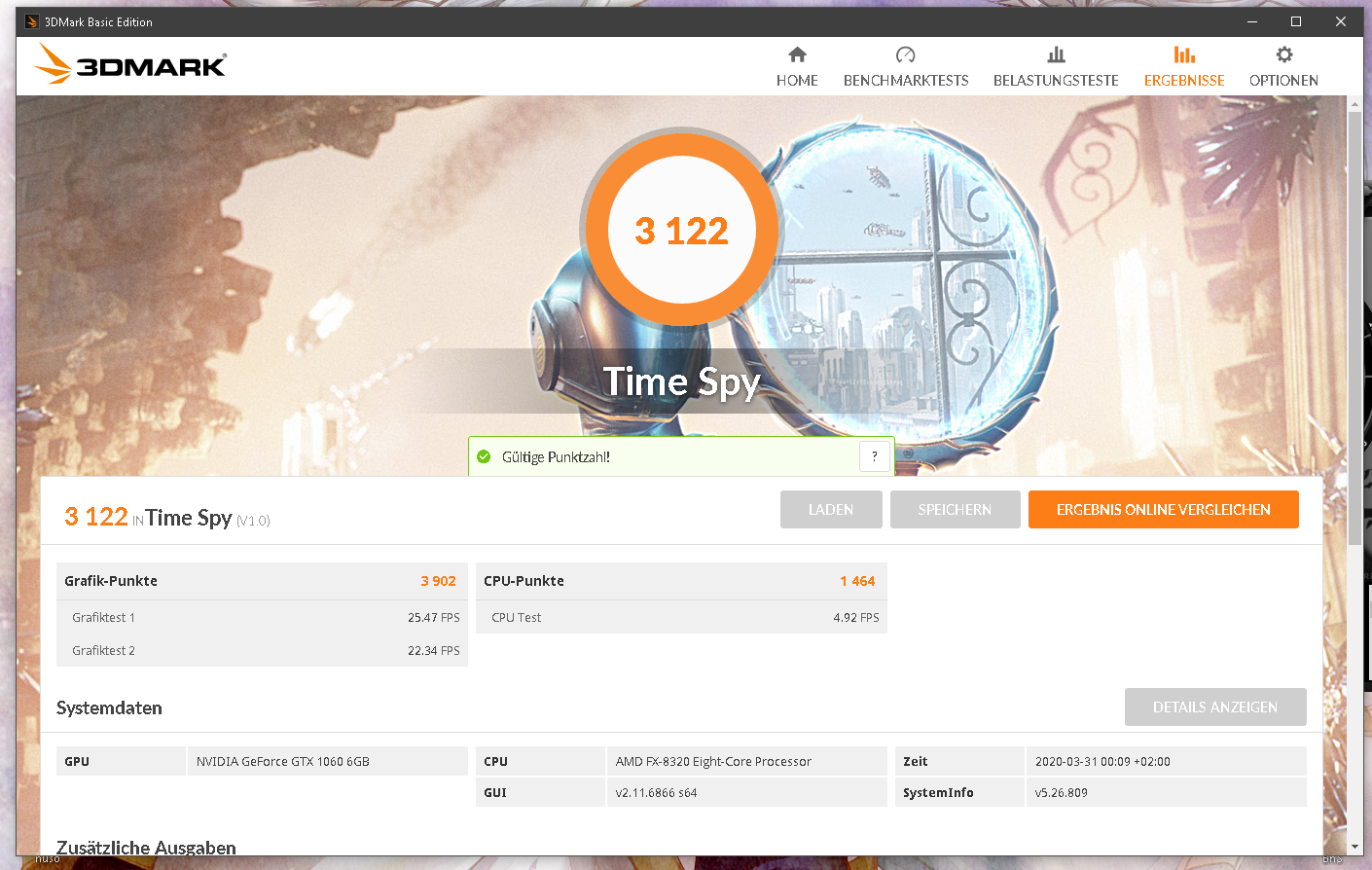Click the Optionen gear icon
The width and height of the screenshot is (1372, 870).
coord(1284,54)
